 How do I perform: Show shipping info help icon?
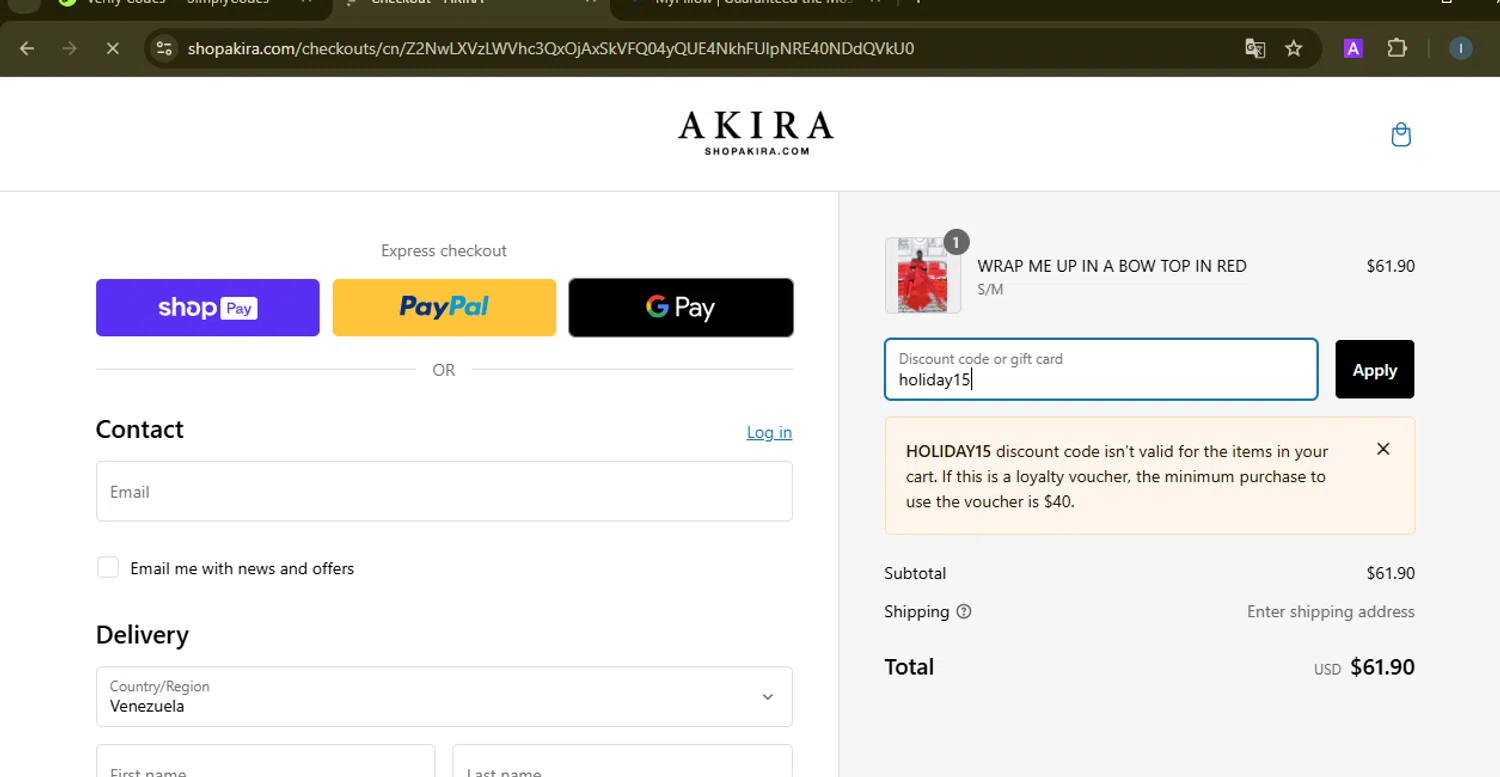[964, 612]
